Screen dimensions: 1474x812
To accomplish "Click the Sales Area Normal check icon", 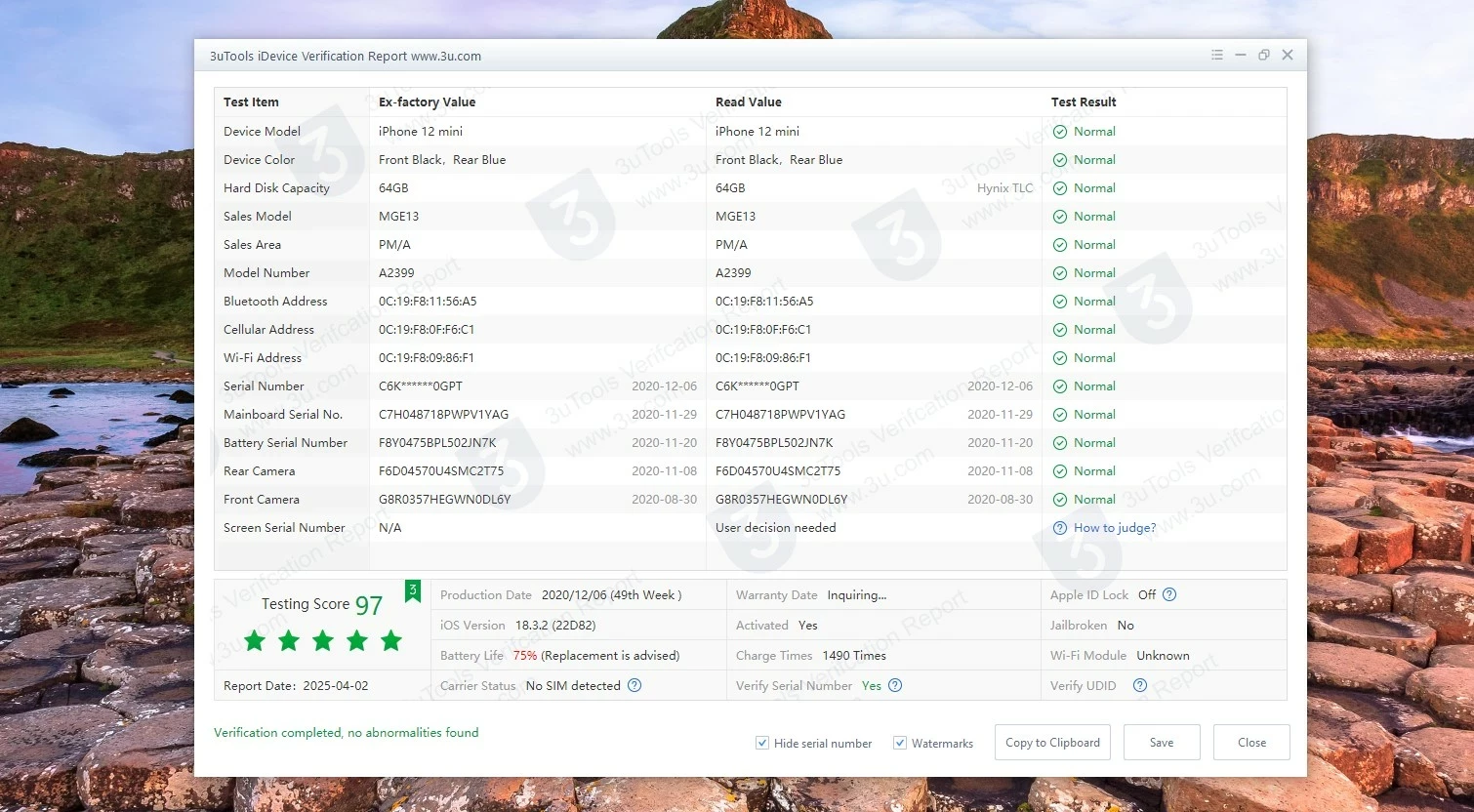I will point(1060,245).
